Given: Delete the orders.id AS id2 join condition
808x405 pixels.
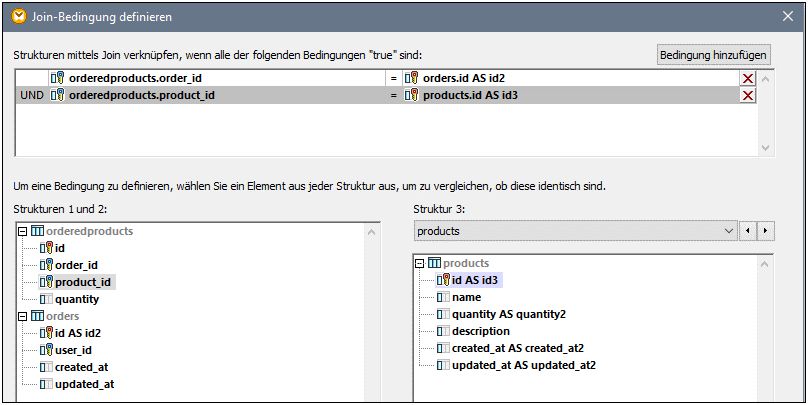Looking at the screenshot, I should pos(747,78).
